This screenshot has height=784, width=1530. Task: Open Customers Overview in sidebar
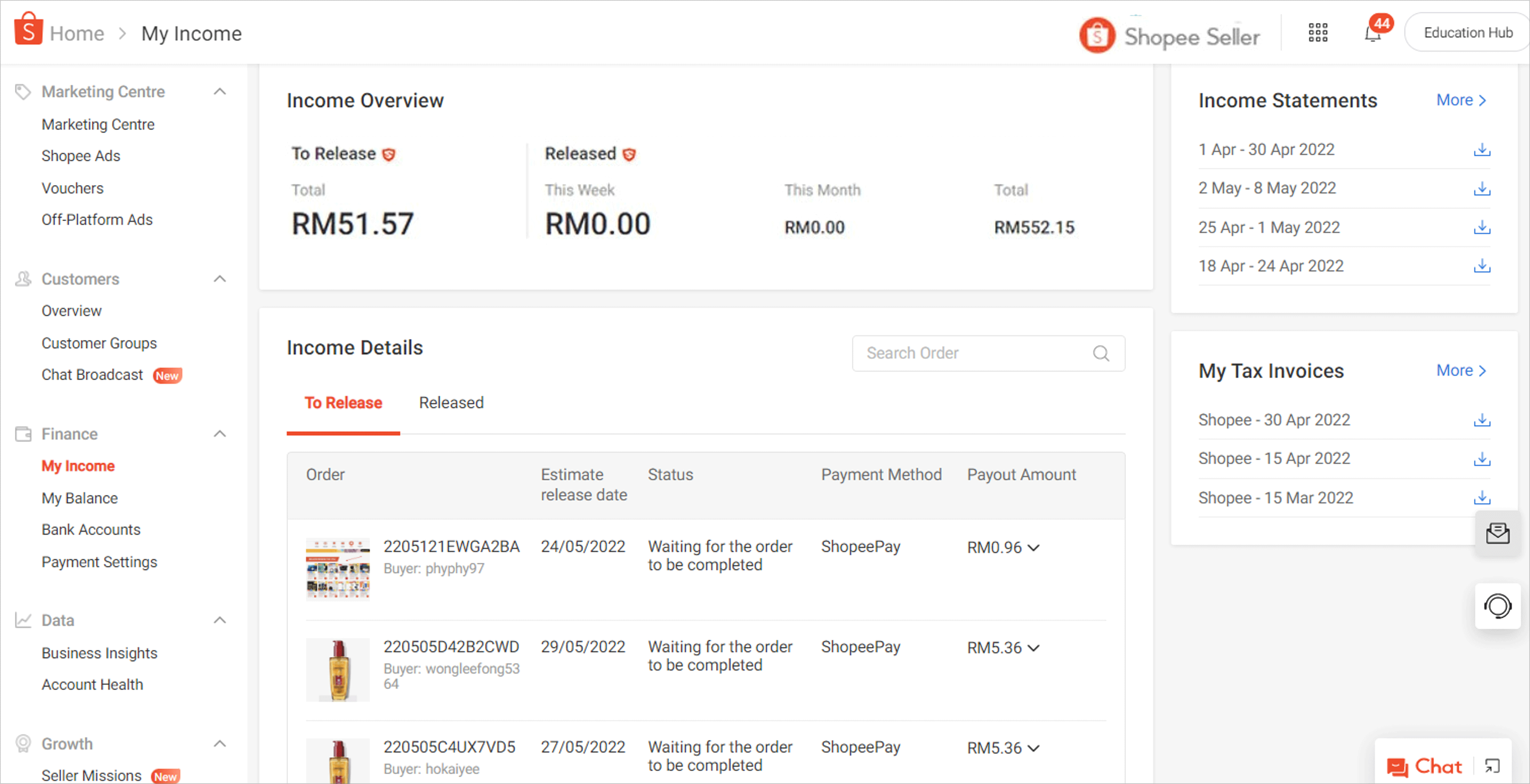coord(71,311)
